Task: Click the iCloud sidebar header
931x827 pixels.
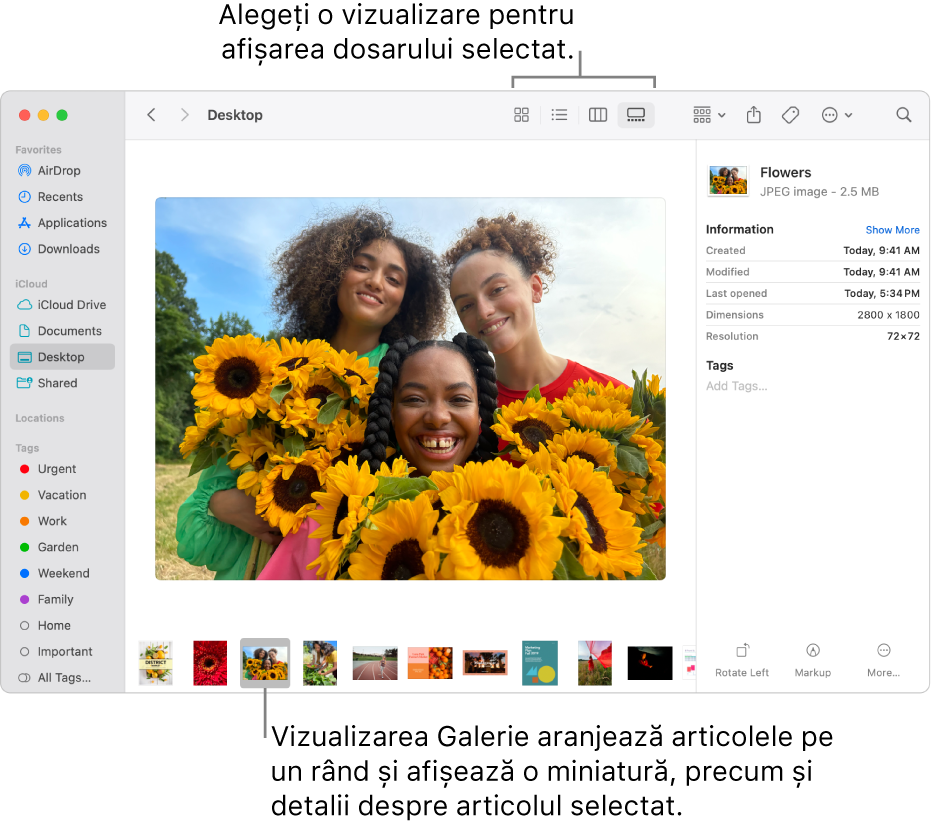Action: point(31,284)
